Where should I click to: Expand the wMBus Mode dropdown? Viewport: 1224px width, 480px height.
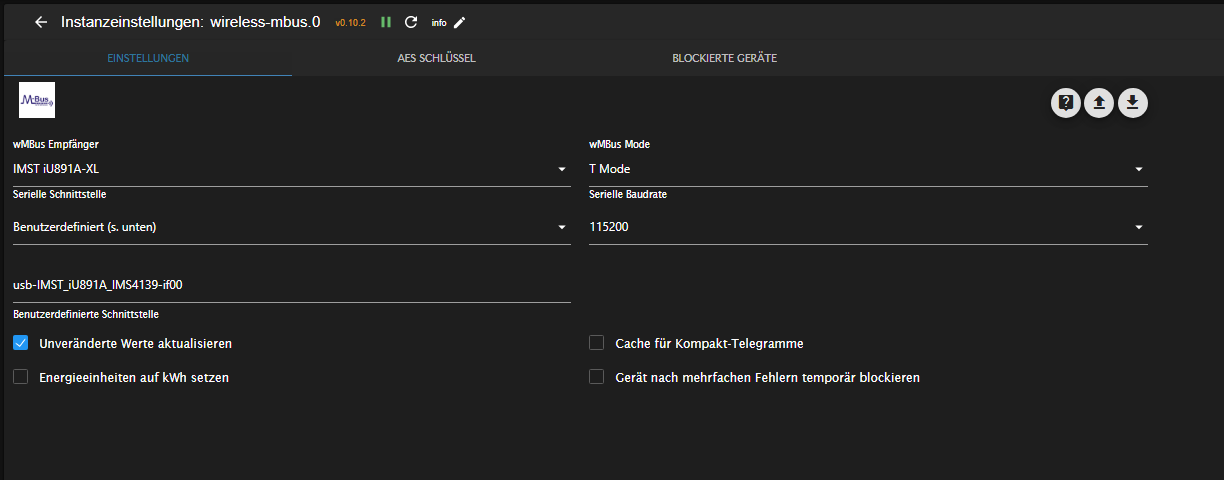(x=867, y=169)
